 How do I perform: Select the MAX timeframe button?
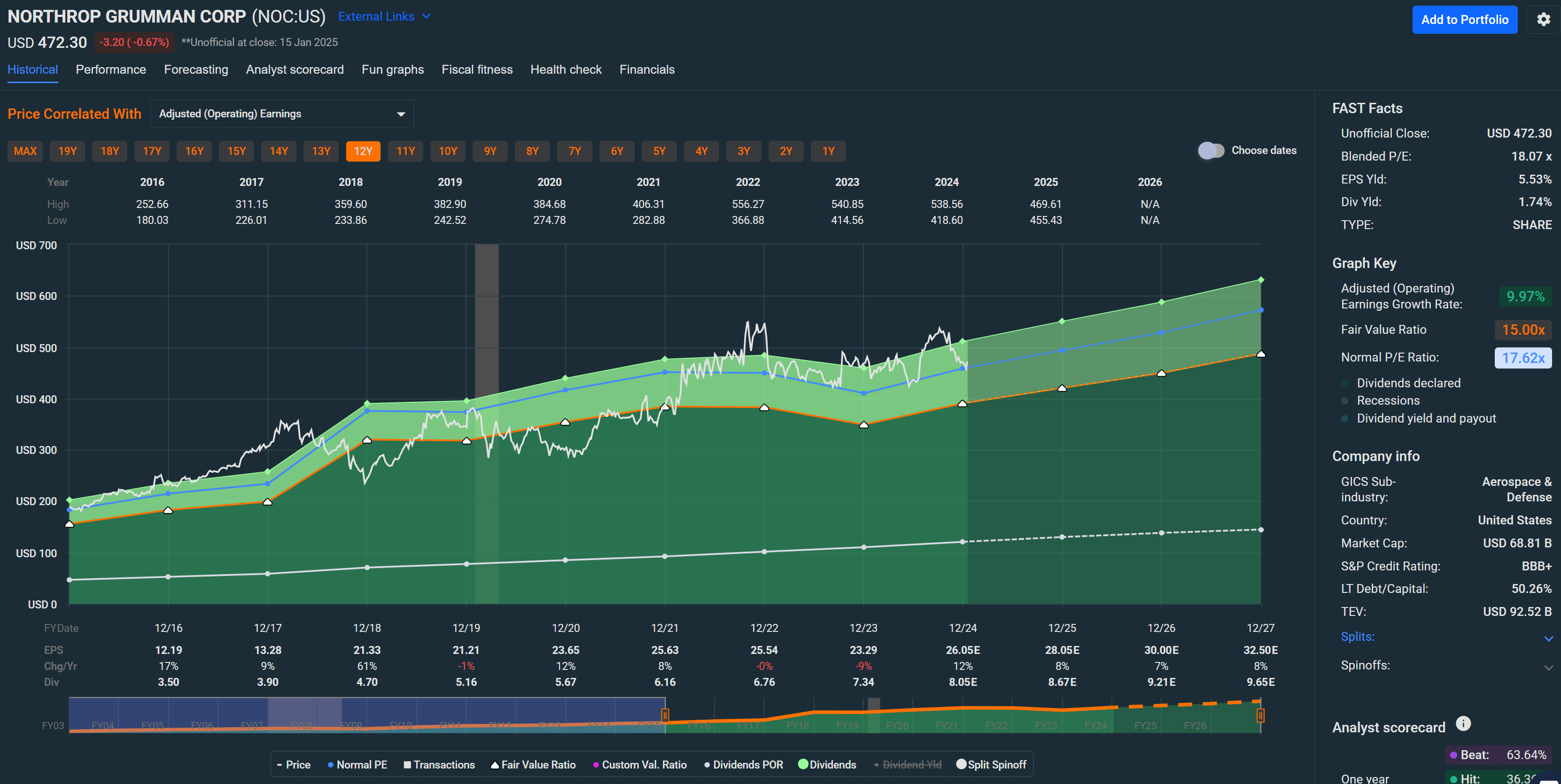25,151
